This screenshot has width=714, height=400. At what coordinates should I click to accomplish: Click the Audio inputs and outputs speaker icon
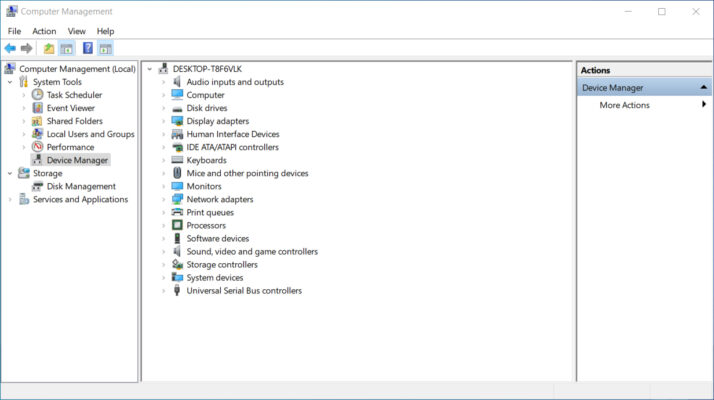pos(177,82)
